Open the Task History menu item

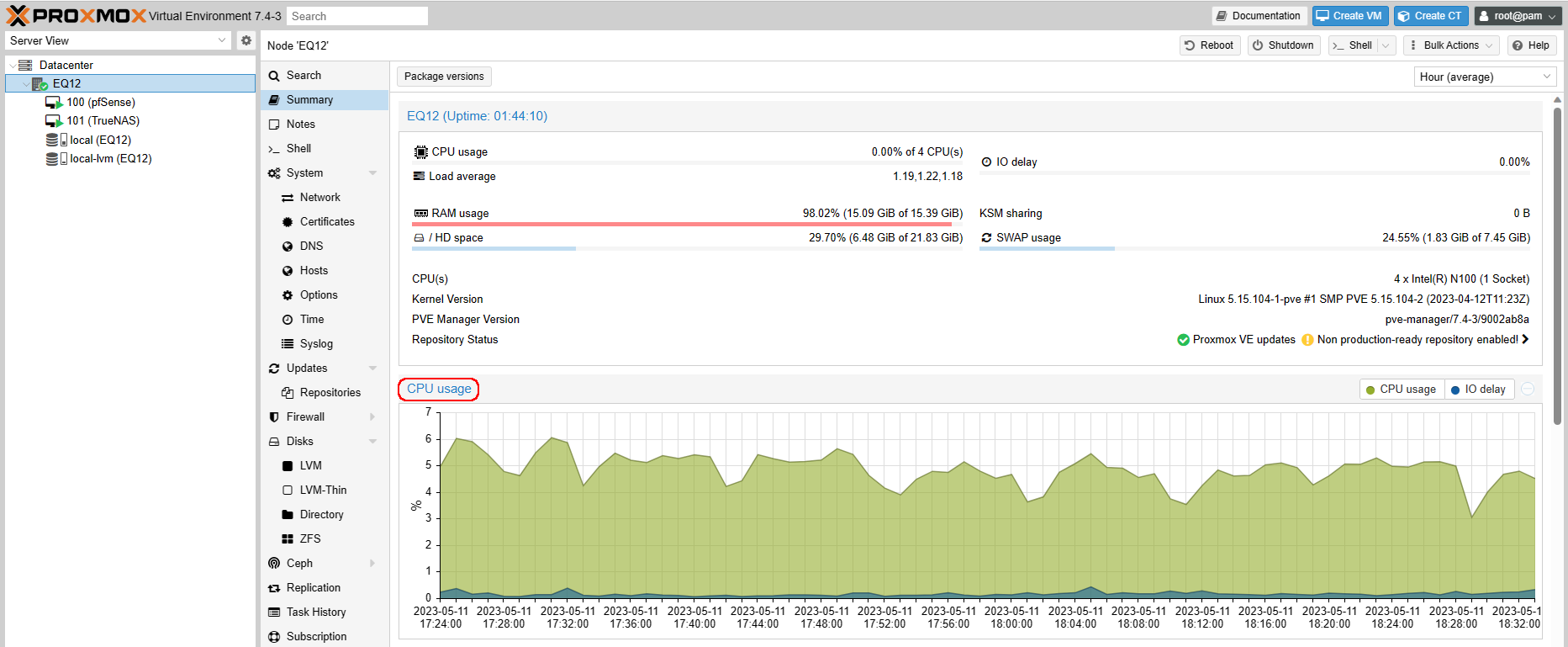(x=325, y=613)
